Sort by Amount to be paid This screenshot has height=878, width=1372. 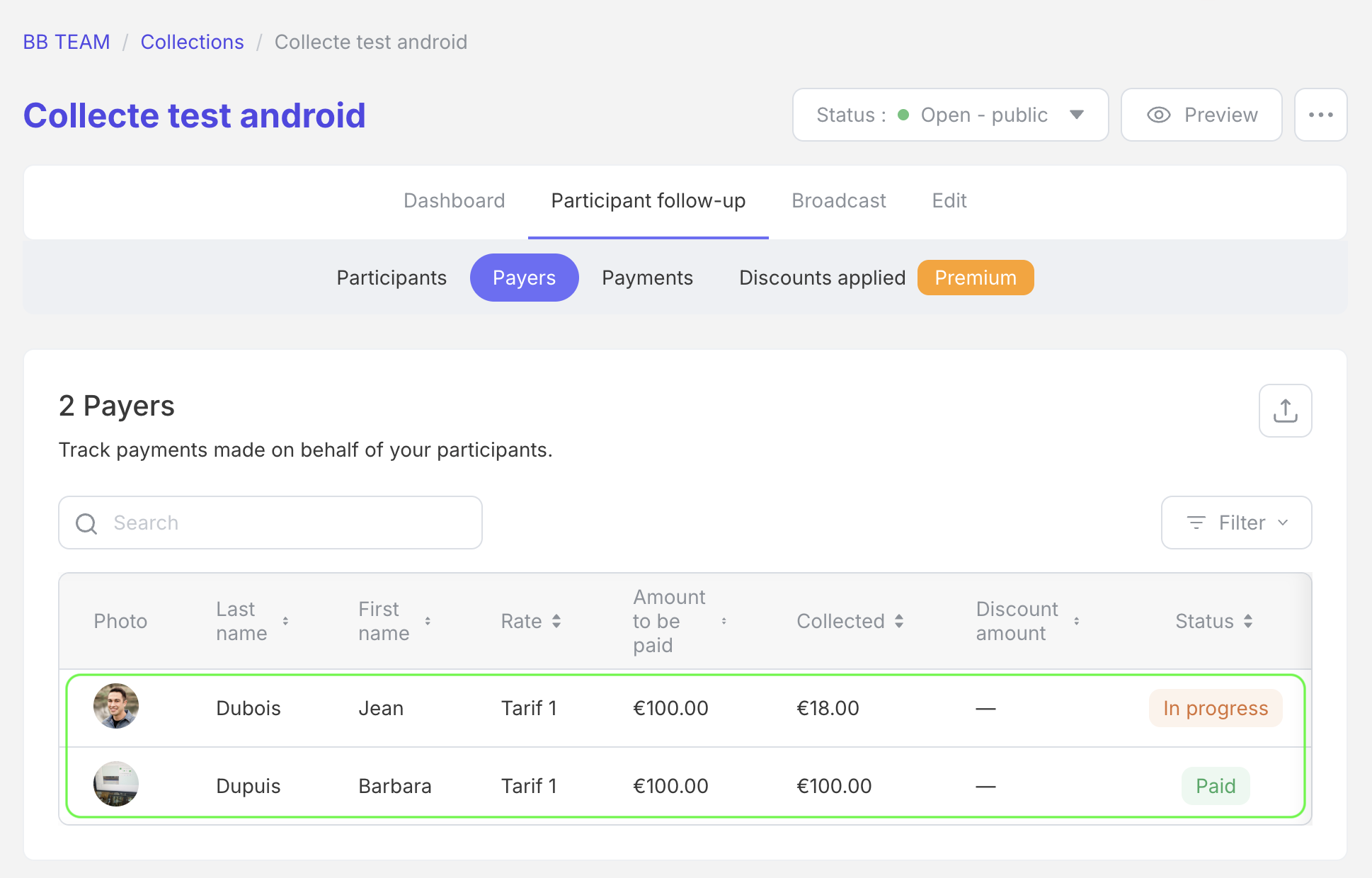click(726, 621)
